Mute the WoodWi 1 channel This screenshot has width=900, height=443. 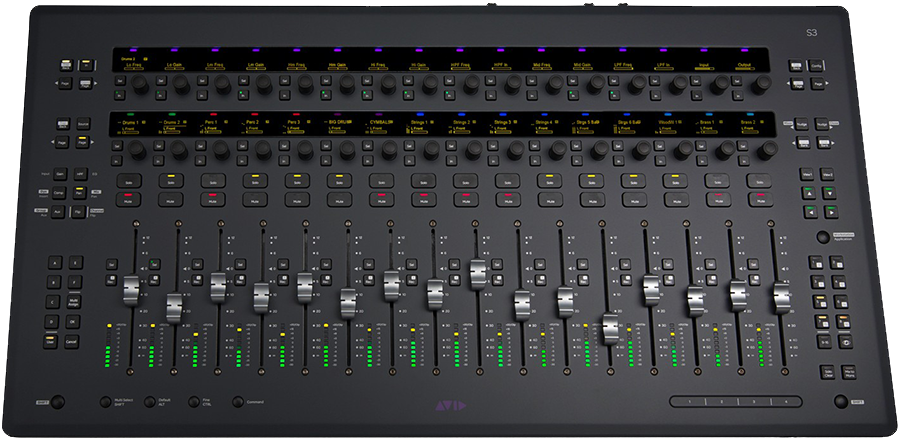[x=676, y=200]
